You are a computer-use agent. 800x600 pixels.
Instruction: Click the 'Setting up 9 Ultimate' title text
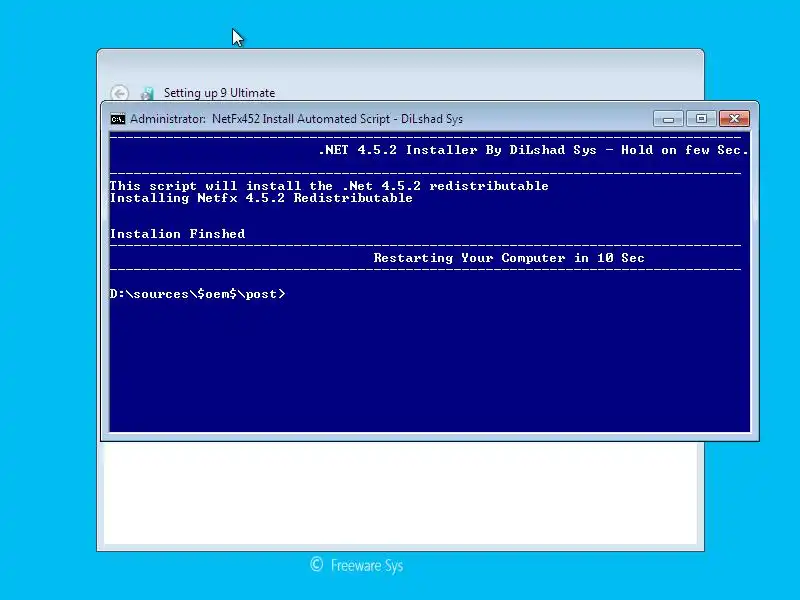pyautogui.click(x=219, y=93)
